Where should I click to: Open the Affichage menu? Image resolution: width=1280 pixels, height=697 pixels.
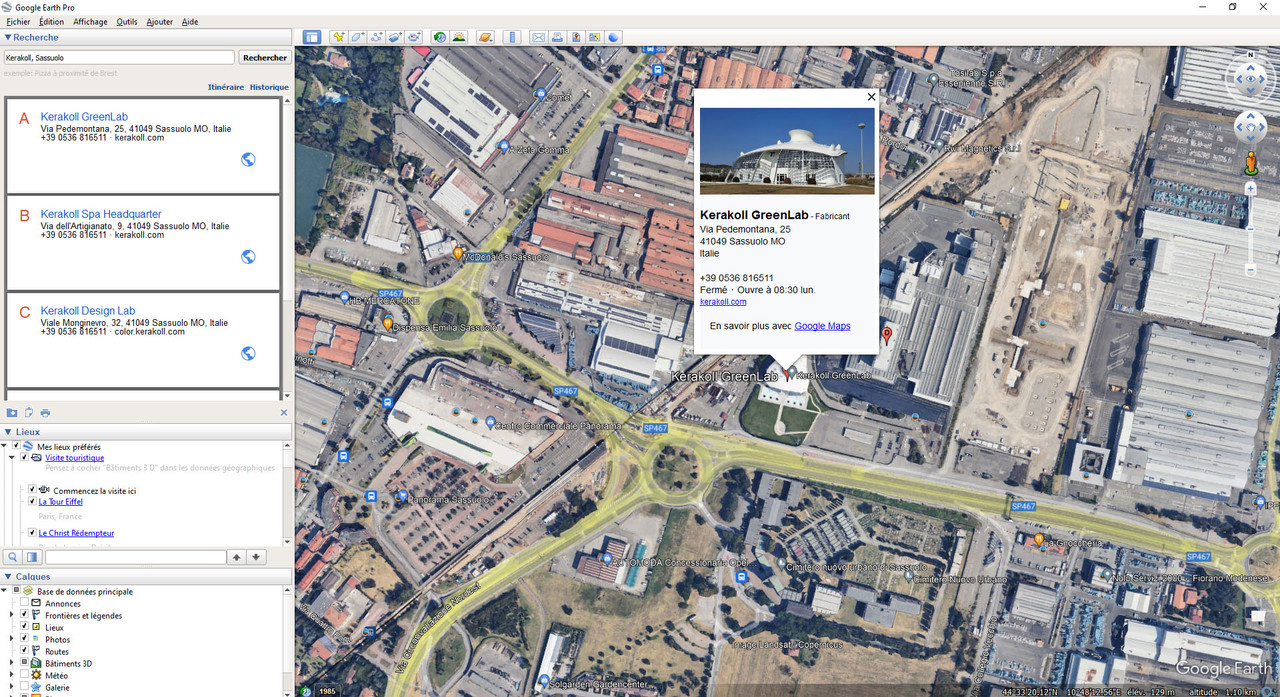[x=90, y=21]
